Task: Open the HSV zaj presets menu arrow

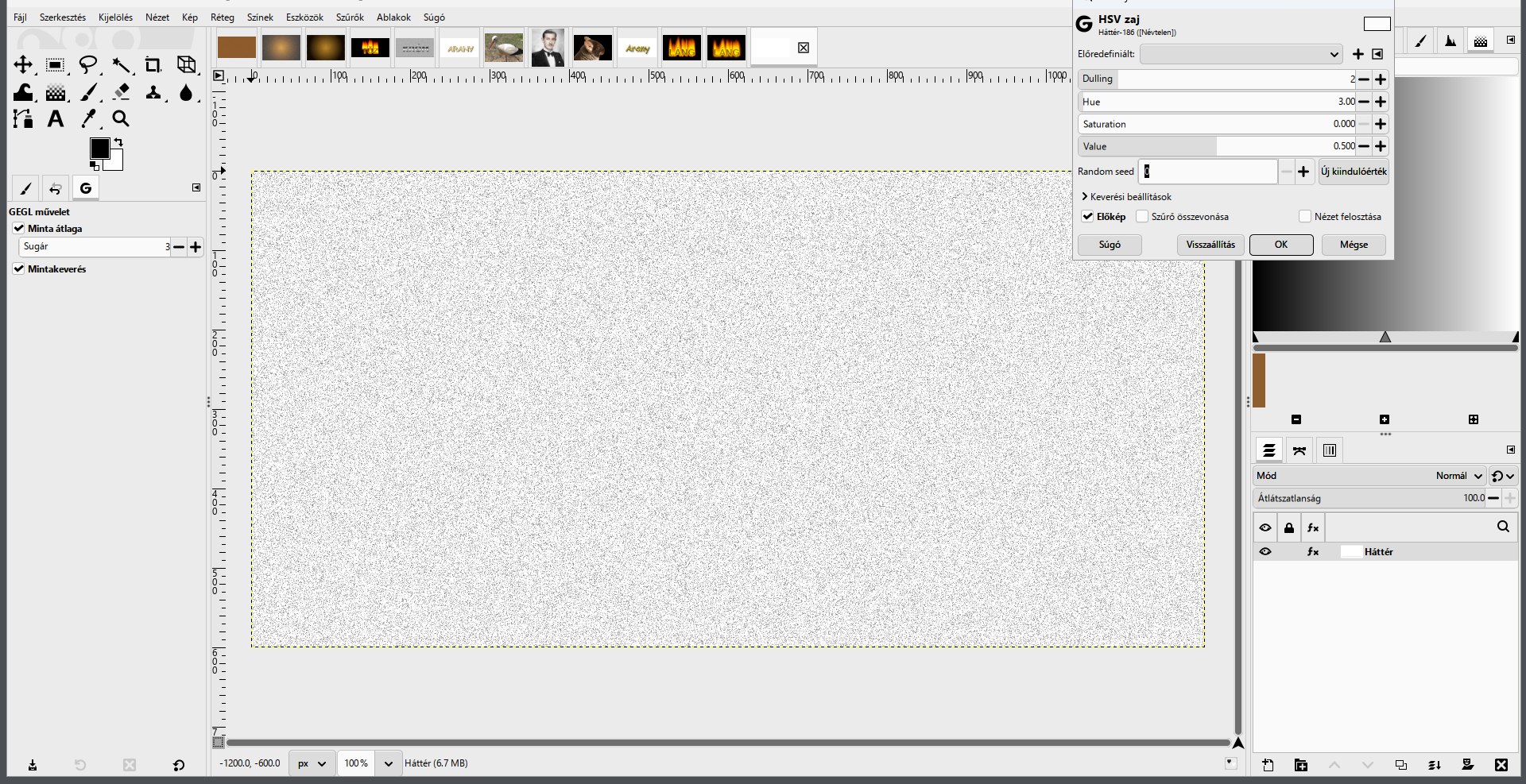Action: [x=1377, y=54]
